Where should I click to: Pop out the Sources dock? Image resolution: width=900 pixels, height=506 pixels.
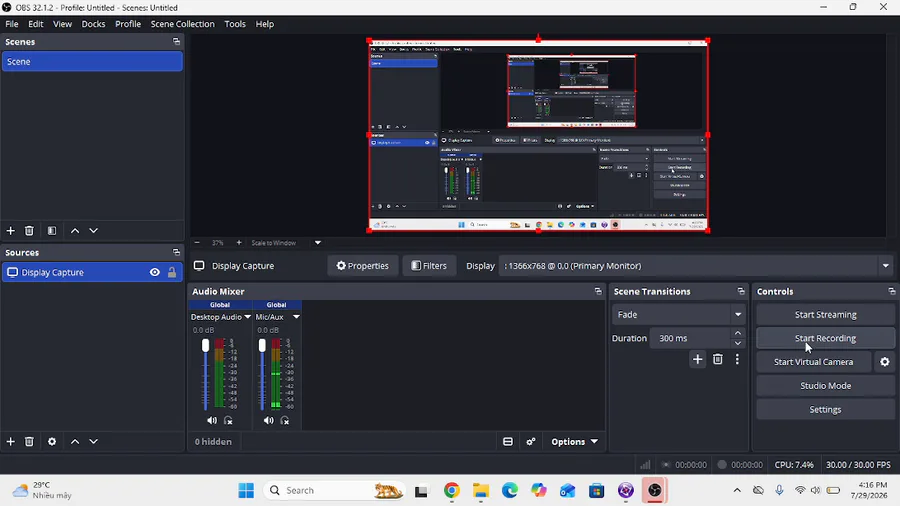[176, 252]
